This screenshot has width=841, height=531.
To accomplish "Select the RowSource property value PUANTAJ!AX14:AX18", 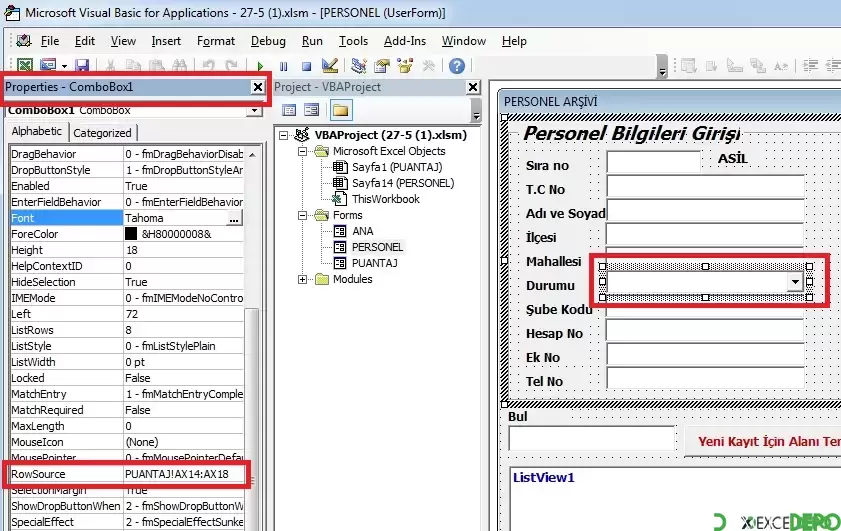I will [x=177, y=474].
